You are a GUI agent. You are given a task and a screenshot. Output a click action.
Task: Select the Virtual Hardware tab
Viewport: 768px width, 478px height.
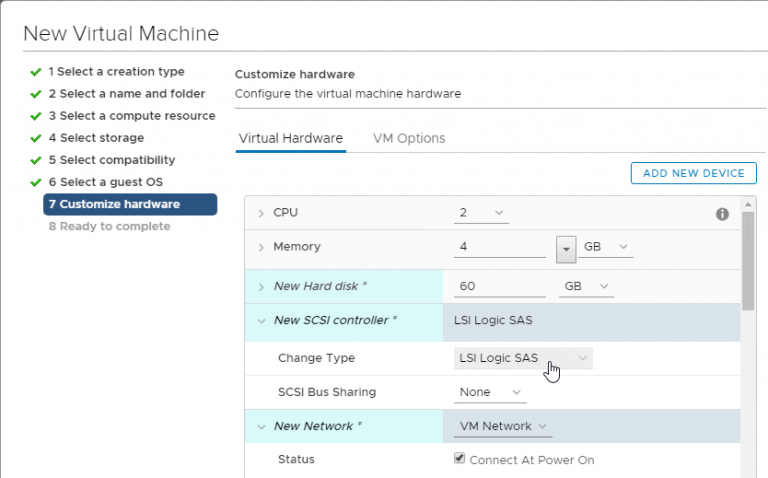pos(291,138)
